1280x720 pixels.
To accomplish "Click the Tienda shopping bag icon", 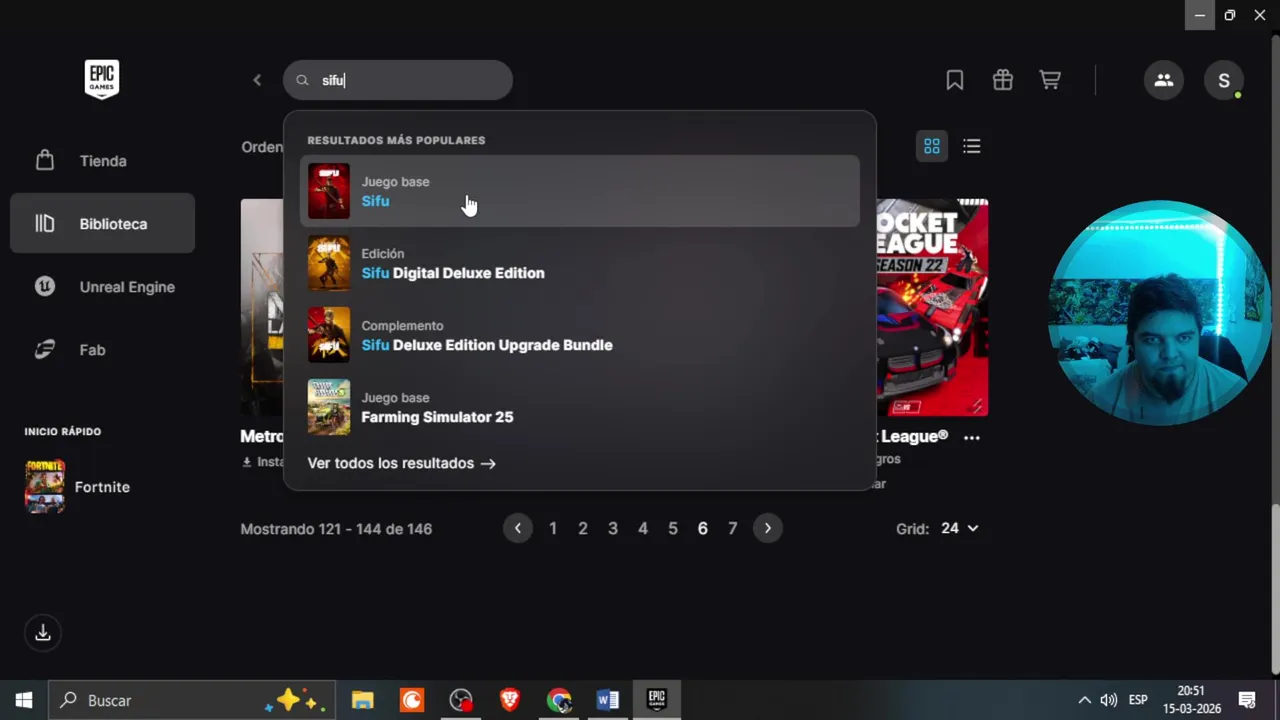I will [x=45, y=160].
